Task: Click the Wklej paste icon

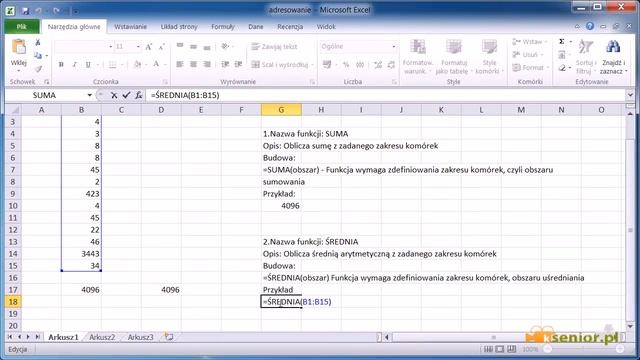Action: tap(19, 47)
